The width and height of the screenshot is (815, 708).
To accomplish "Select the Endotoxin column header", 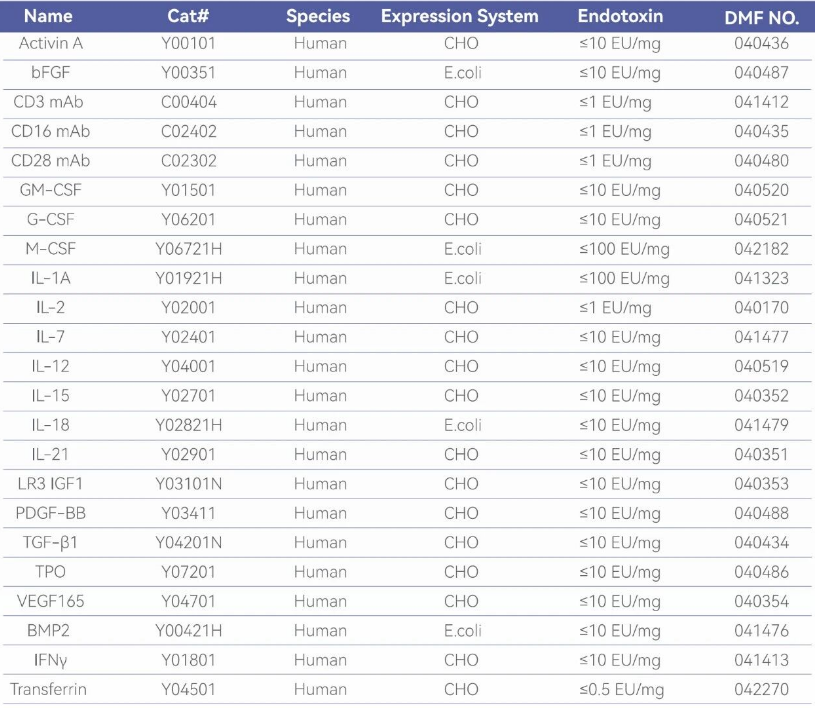I will [x=620, y=16].
